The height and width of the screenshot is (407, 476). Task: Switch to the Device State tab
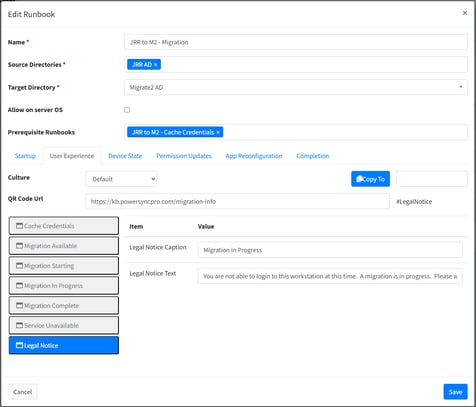pyautogui.click(x=125, y=156)
